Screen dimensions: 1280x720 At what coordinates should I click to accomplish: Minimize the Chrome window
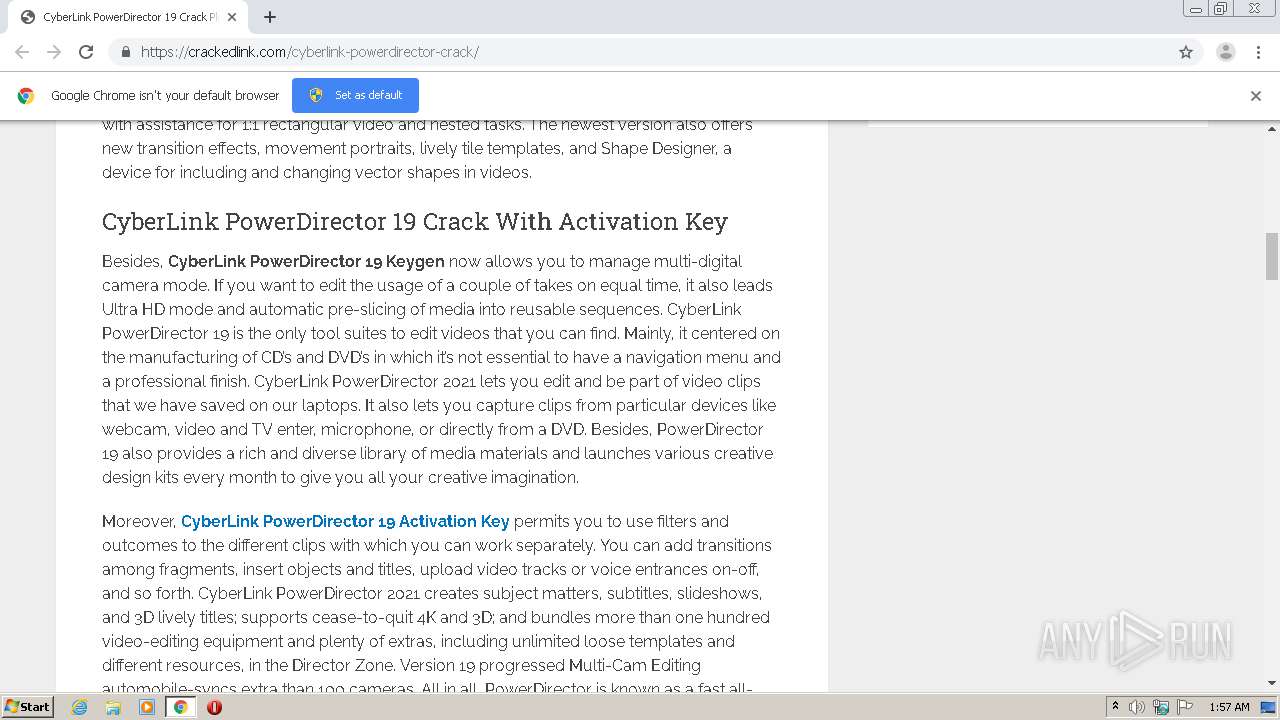pos(1195,9)
